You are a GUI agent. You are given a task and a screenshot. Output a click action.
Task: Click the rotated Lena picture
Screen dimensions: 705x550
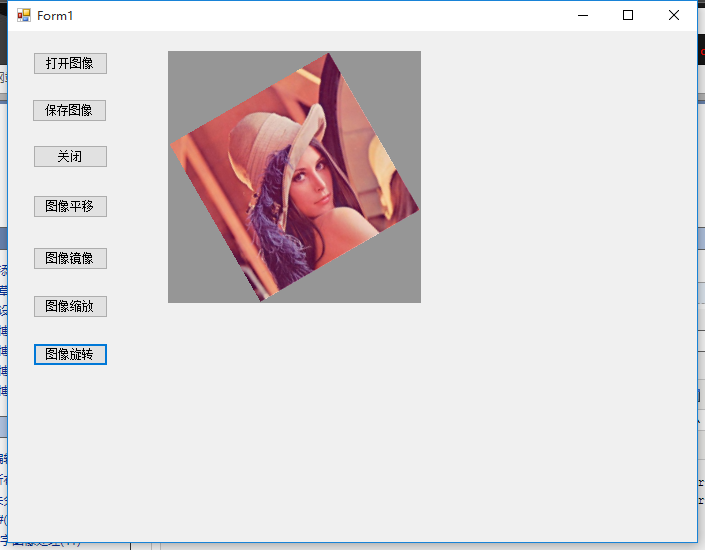coord(294,177)
